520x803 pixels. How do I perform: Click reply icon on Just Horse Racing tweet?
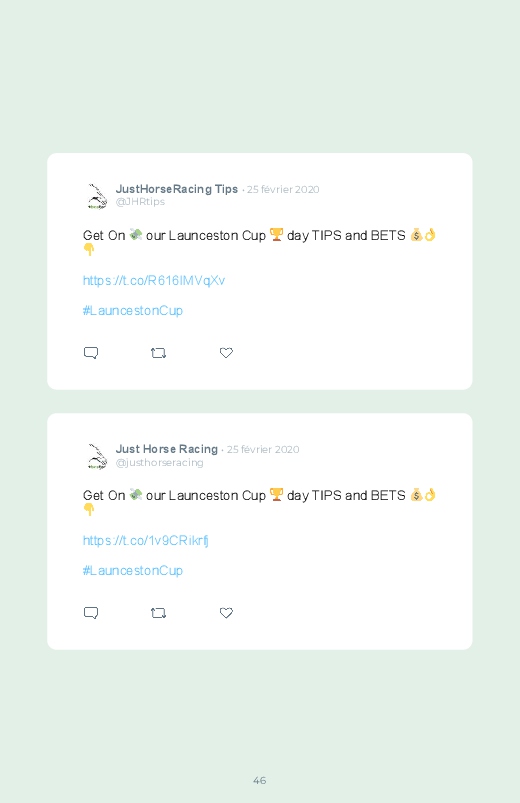pyautogui.click(x=91, y=613)
